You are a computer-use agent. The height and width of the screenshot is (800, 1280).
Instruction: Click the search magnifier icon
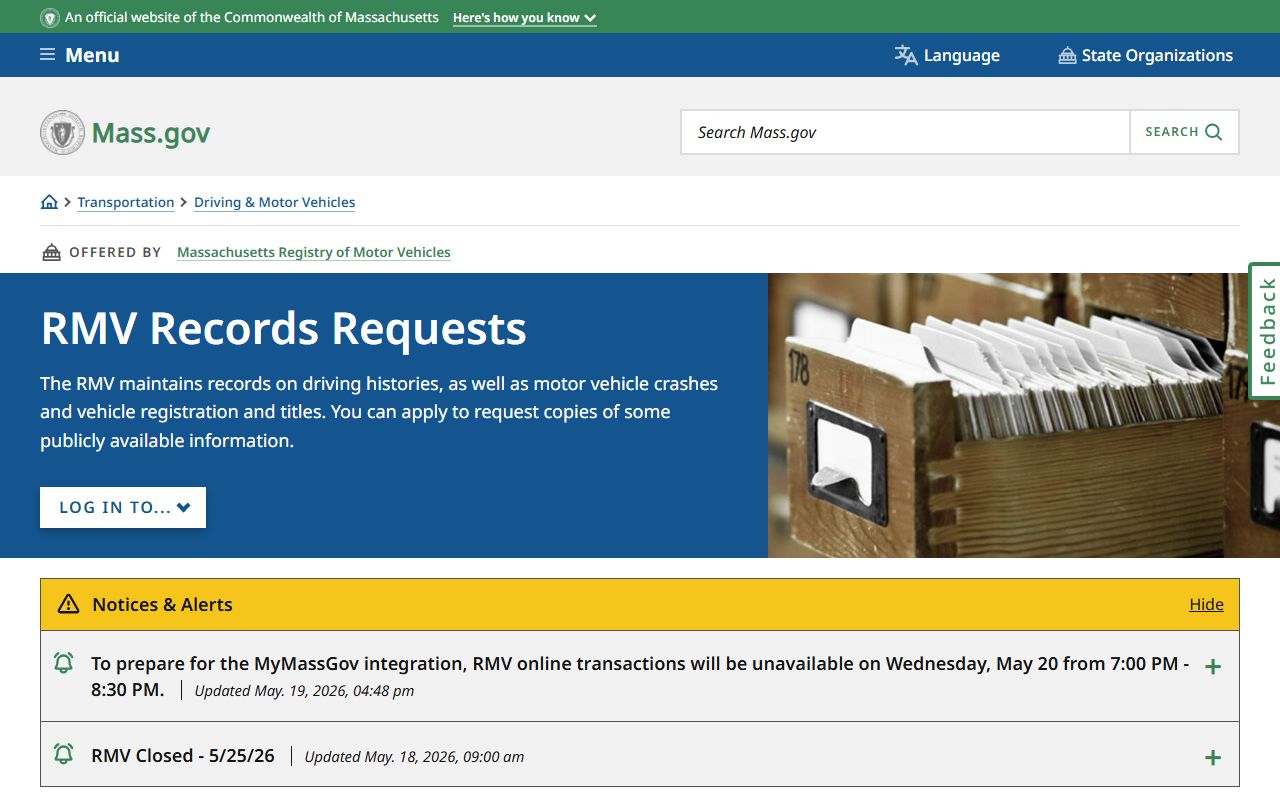[x=1214, y=132]
